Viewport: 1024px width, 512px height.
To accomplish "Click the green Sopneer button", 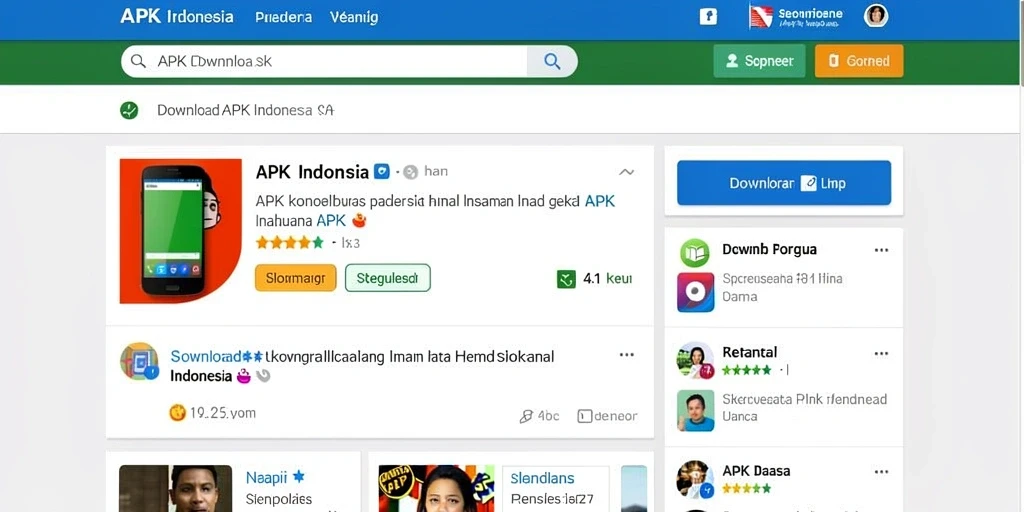I will click(760, 61).
